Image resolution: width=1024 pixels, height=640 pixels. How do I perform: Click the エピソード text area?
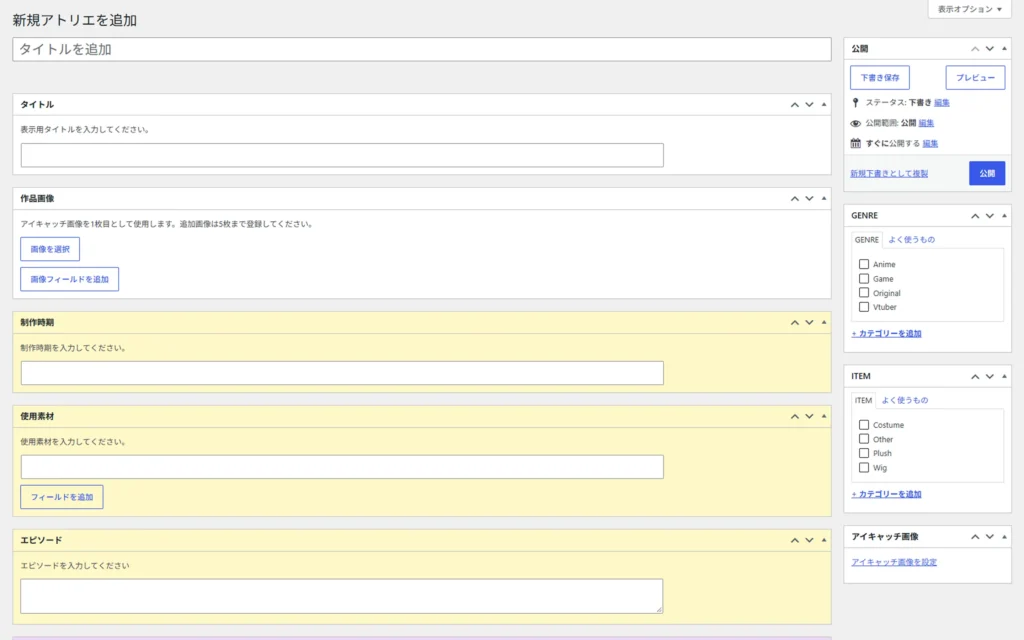pyautogui.click(x=342, y=596)
